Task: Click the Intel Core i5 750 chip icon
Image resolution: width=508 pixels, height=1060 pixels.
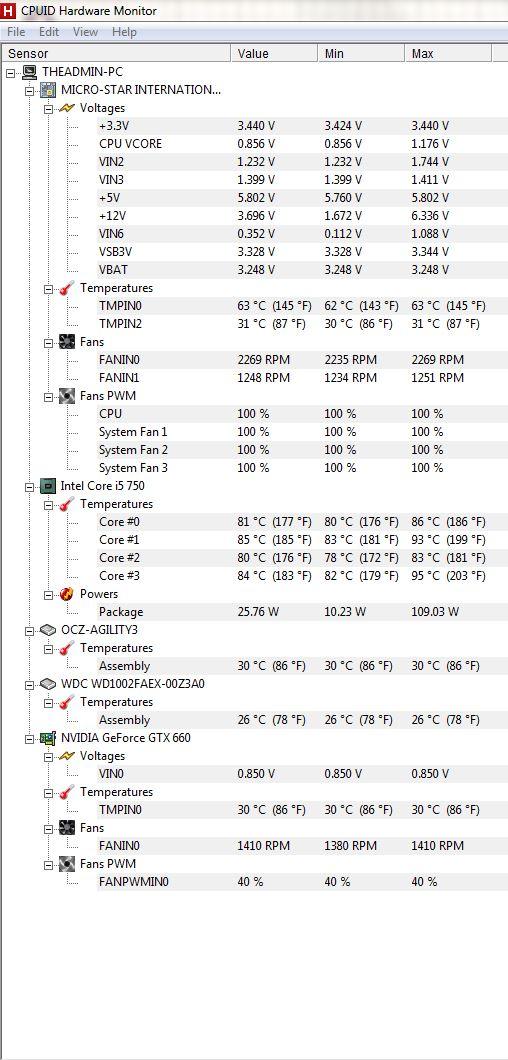Action: tap(48, 485)
